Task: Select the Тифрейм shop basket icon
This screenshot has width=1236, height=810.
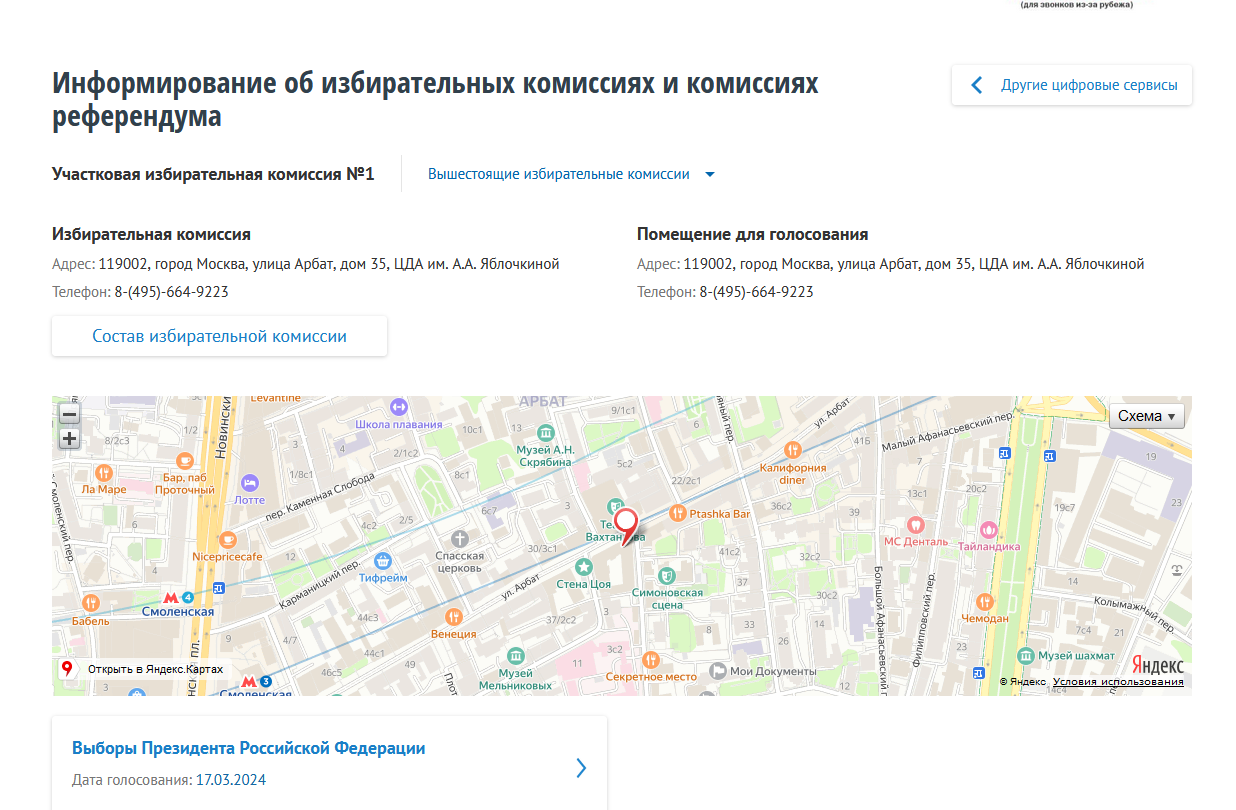Action: [383, 561]
